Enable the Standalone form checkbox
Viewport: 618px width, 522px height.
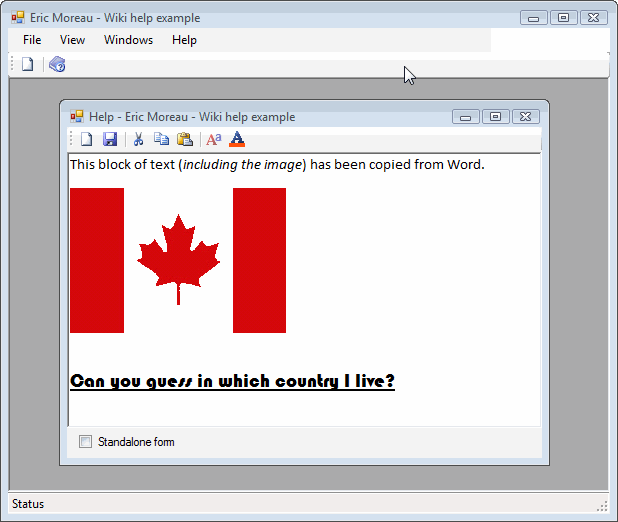(x=85, y=442)
